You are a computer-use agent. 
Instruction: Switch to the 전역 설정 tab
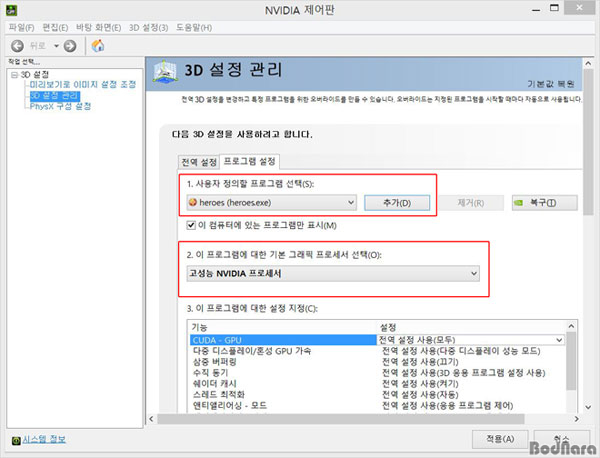[199, 162]
